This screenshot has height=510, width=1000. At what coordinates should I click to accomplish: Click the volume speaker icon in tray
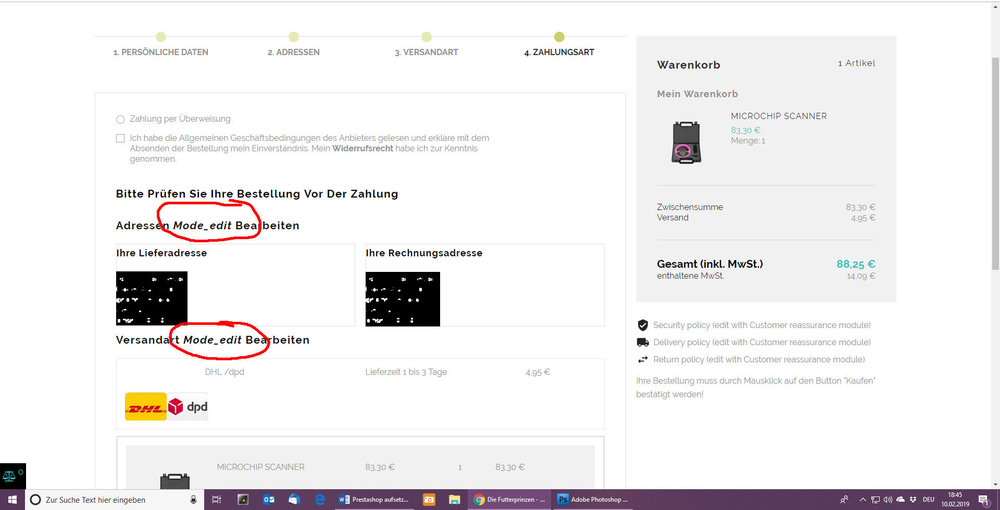(x=888, y=500)
